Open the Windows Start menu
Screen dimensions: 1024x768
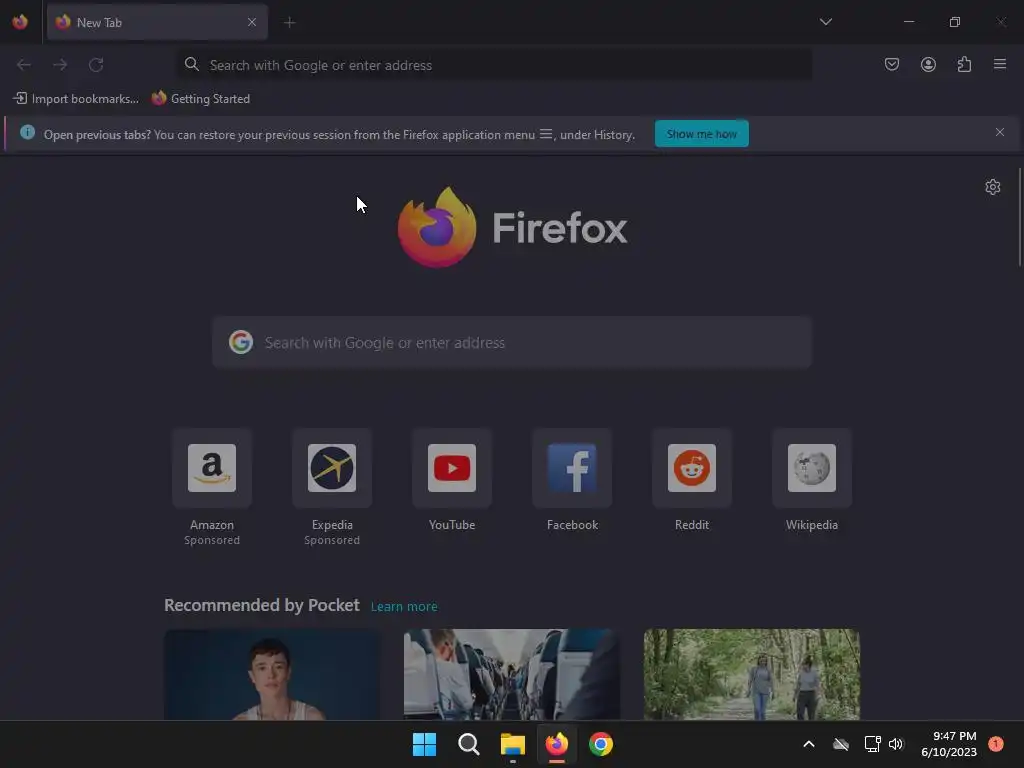(424, 744)
